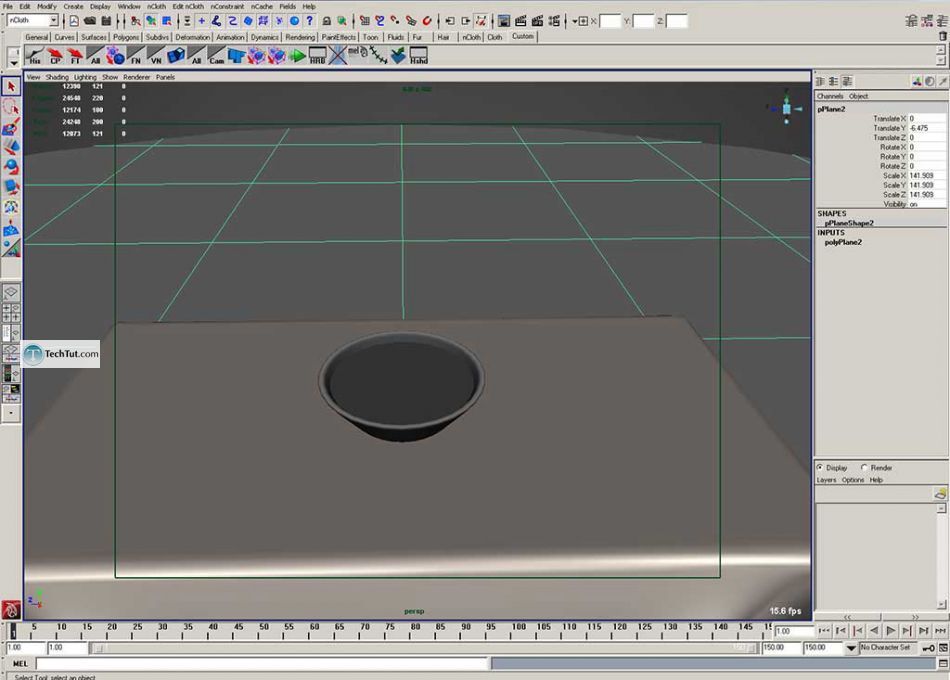Screen dimensions: 950x680
Task: Enable the curves selection mask icon
Action: pos(232,21)
